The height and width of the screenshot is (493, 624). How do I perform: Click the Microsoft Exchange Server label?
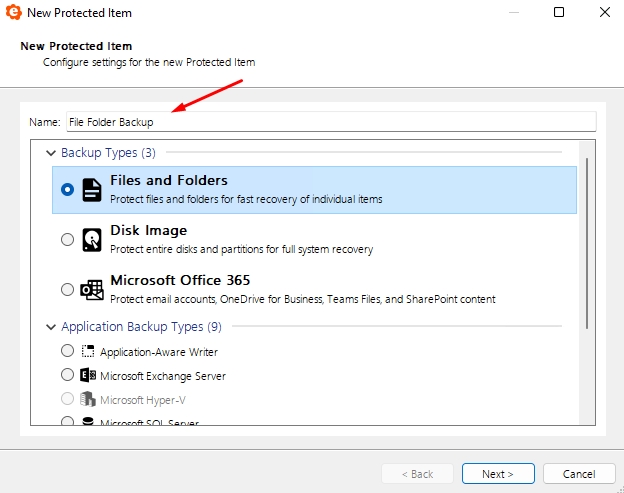pos(163,376)
